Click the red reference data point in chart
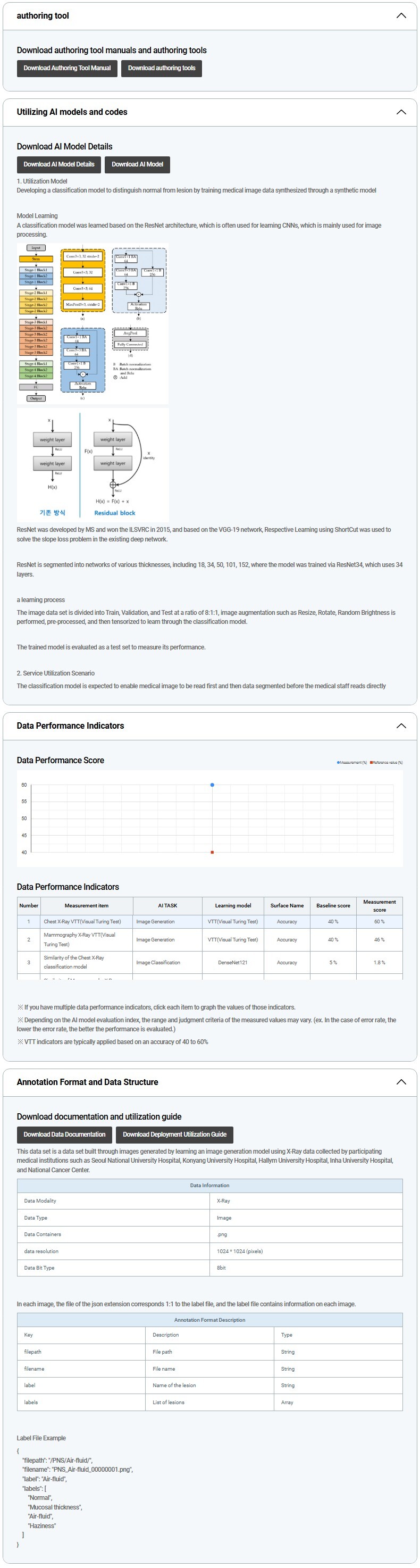This screenshot has height=1568, width=420. [x=212, y=852]
